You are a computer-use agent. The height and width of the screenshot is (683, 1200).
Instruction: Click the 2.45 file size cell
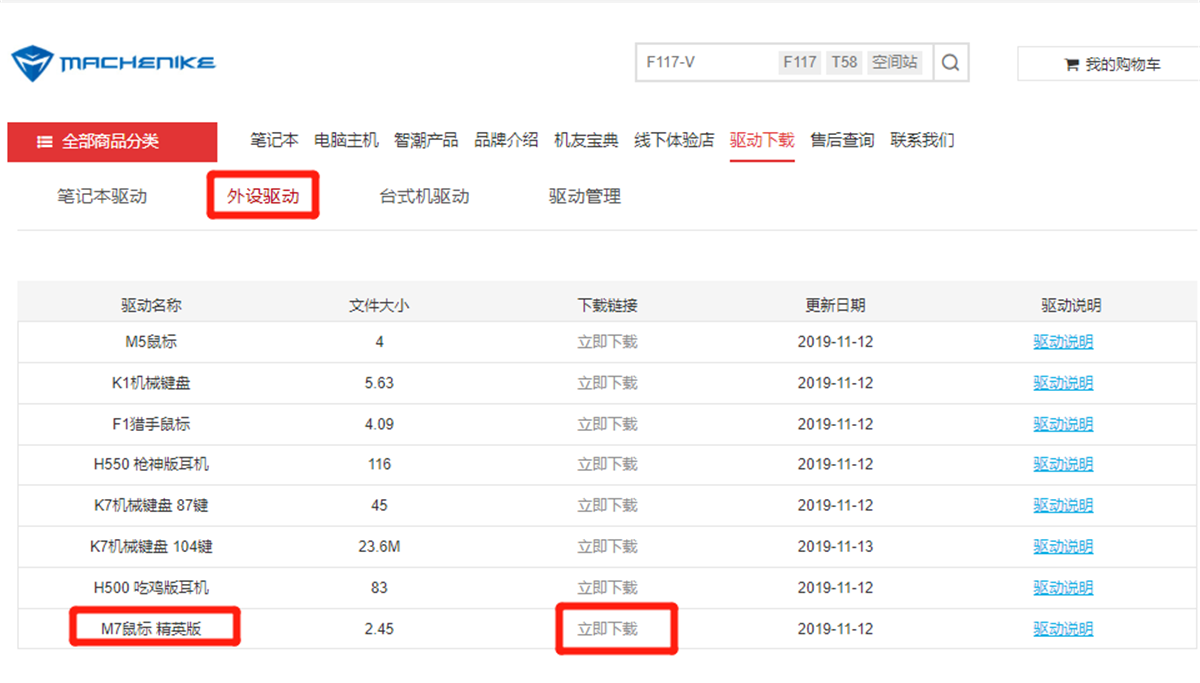(379, 629)
